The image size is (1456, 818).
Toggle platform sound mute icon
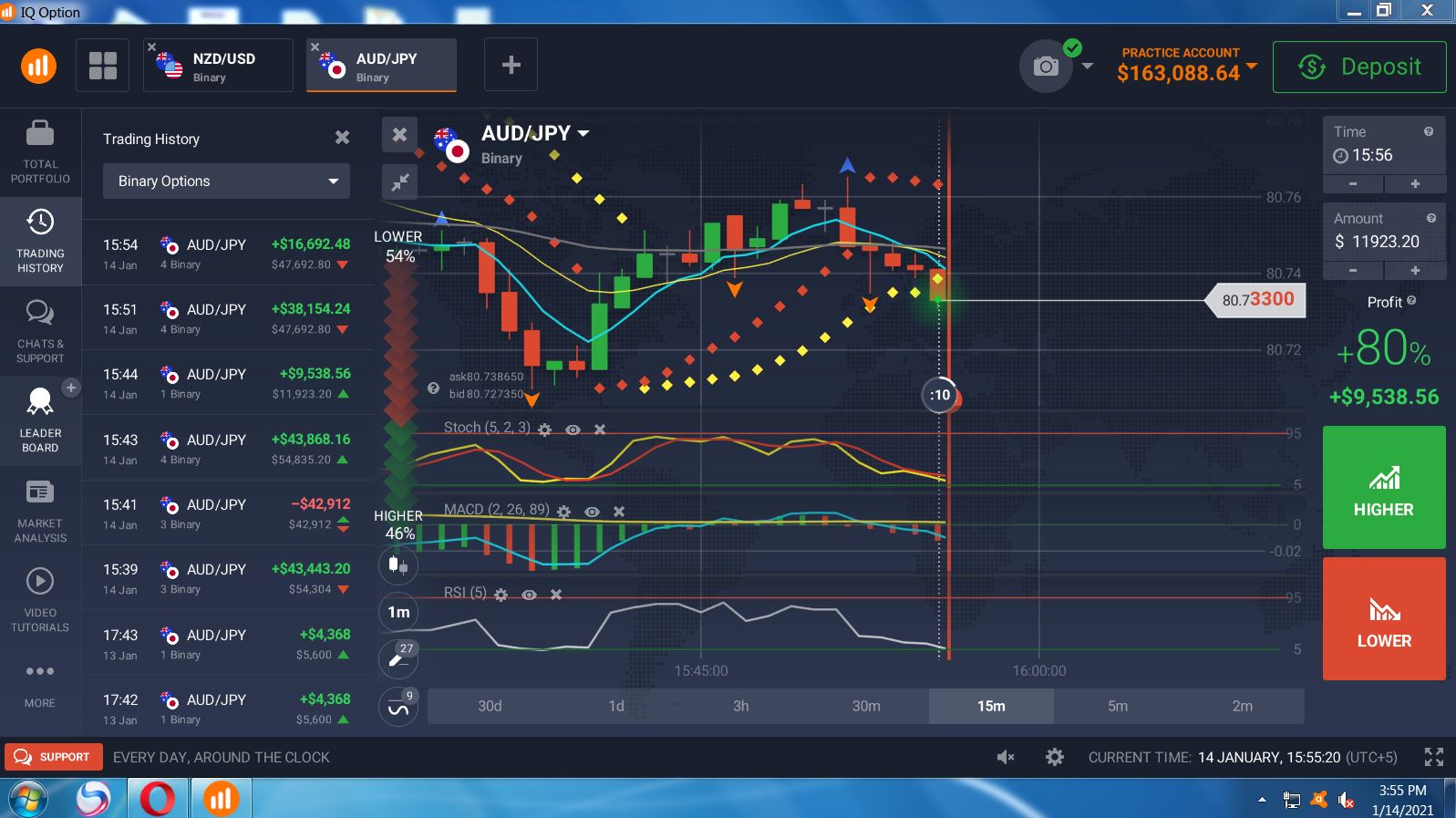coord(1006,757)
